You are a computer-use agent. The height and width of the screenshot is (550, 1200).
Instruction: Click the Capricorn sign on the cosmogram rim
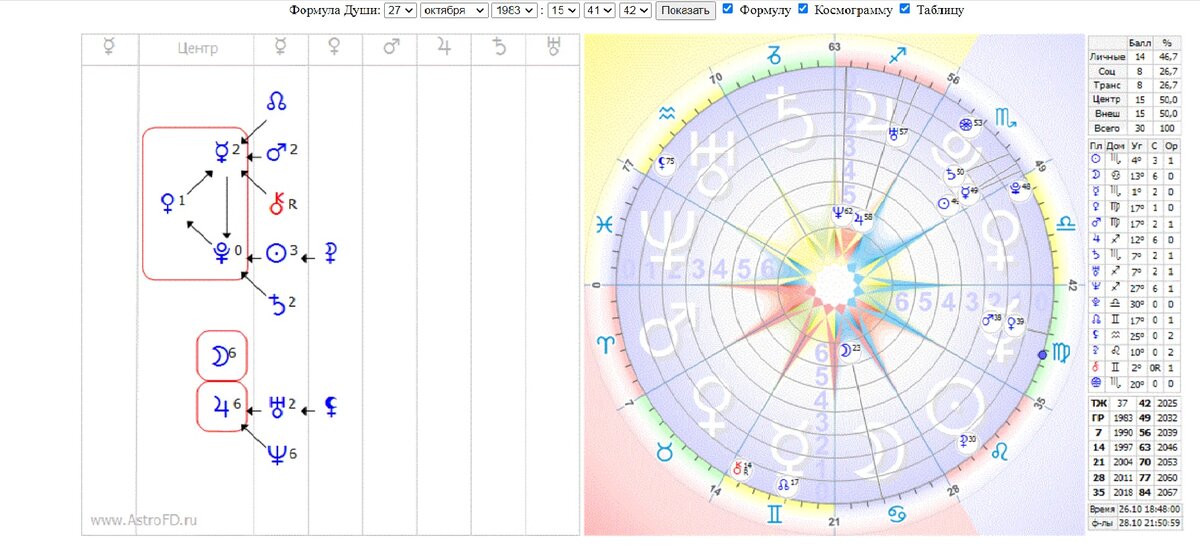tap(774, 58)
